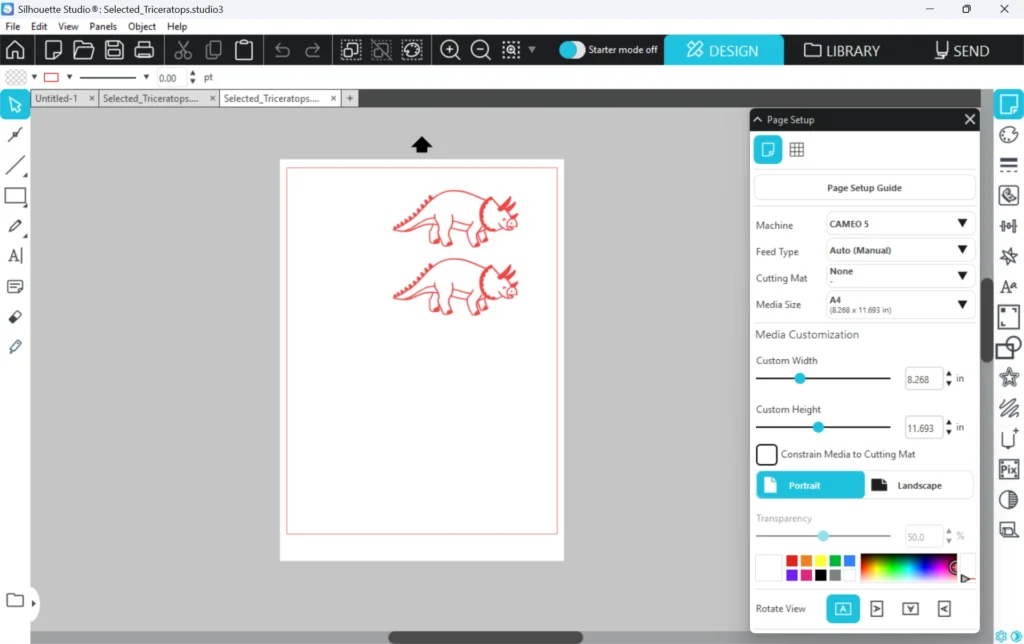Open the Machine dropdown showing CAMEO 5
1024x644 pixels.
pos(899,224)
